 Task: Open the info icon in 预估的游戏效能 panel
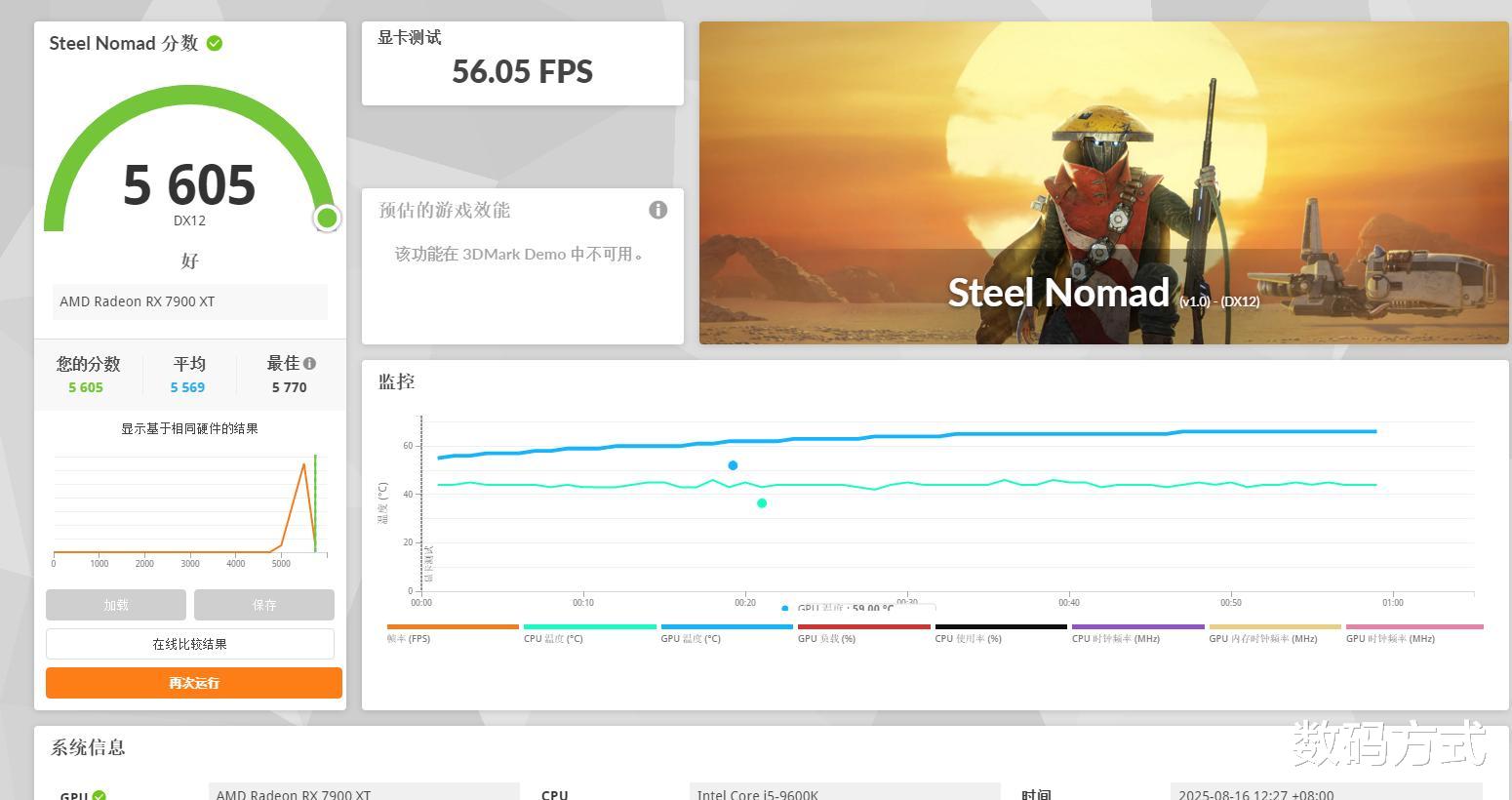point(658,210)
